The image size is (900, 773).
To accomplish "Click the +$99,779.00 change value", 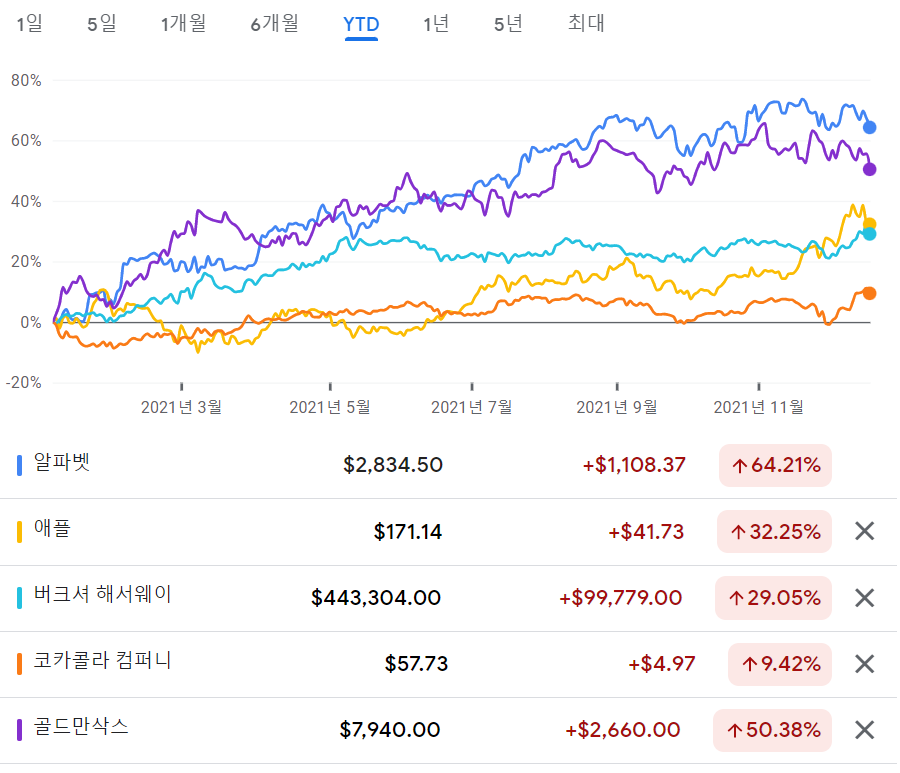I will coord(621,598).
